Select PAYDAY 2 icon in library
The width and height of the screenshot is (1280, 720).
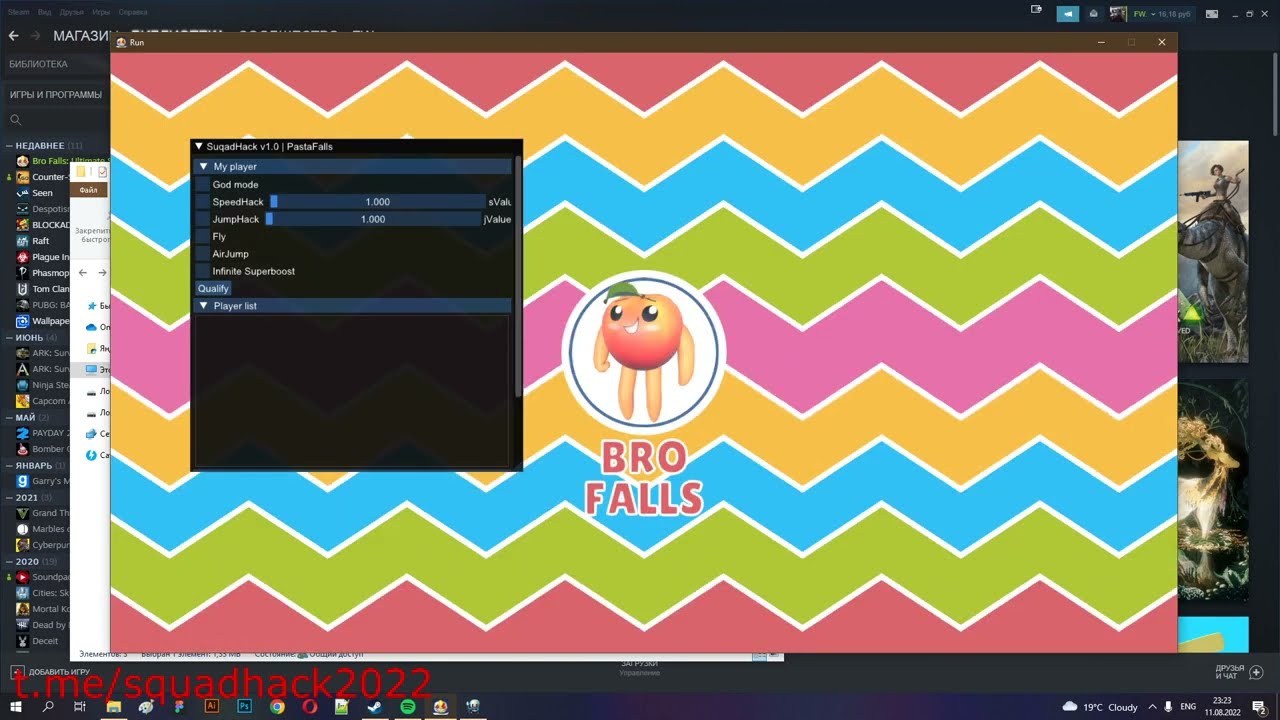click(23, 433)
